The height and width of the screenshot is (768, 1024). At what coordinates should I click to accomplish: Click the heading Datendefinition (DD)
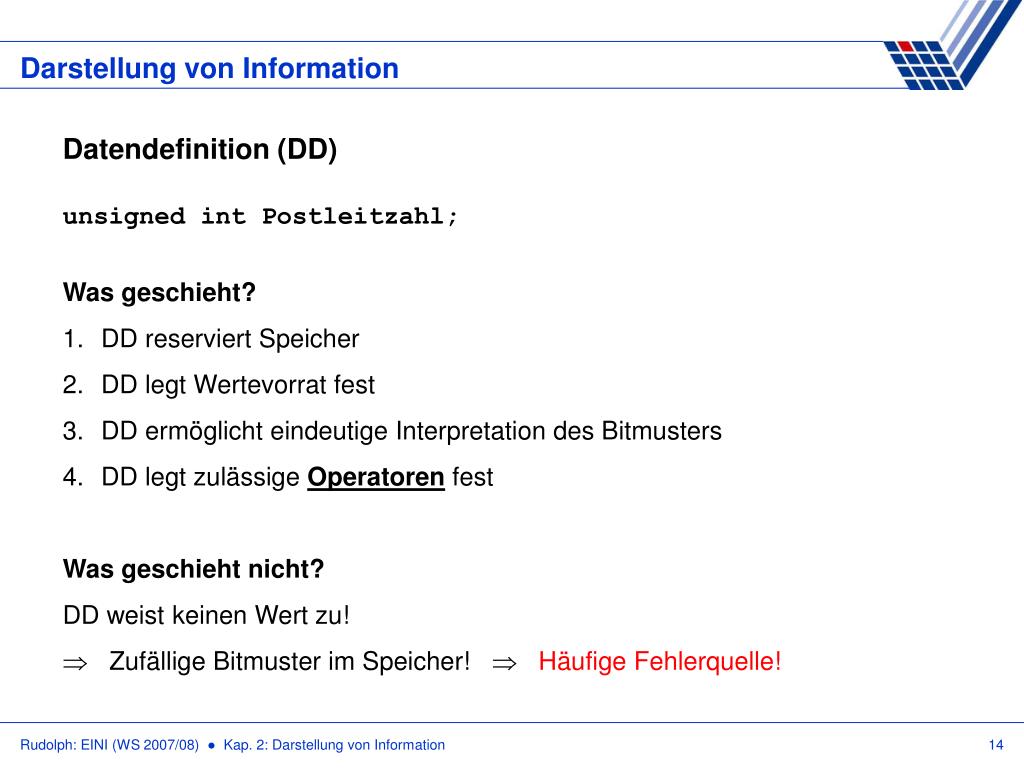point(200,150)
